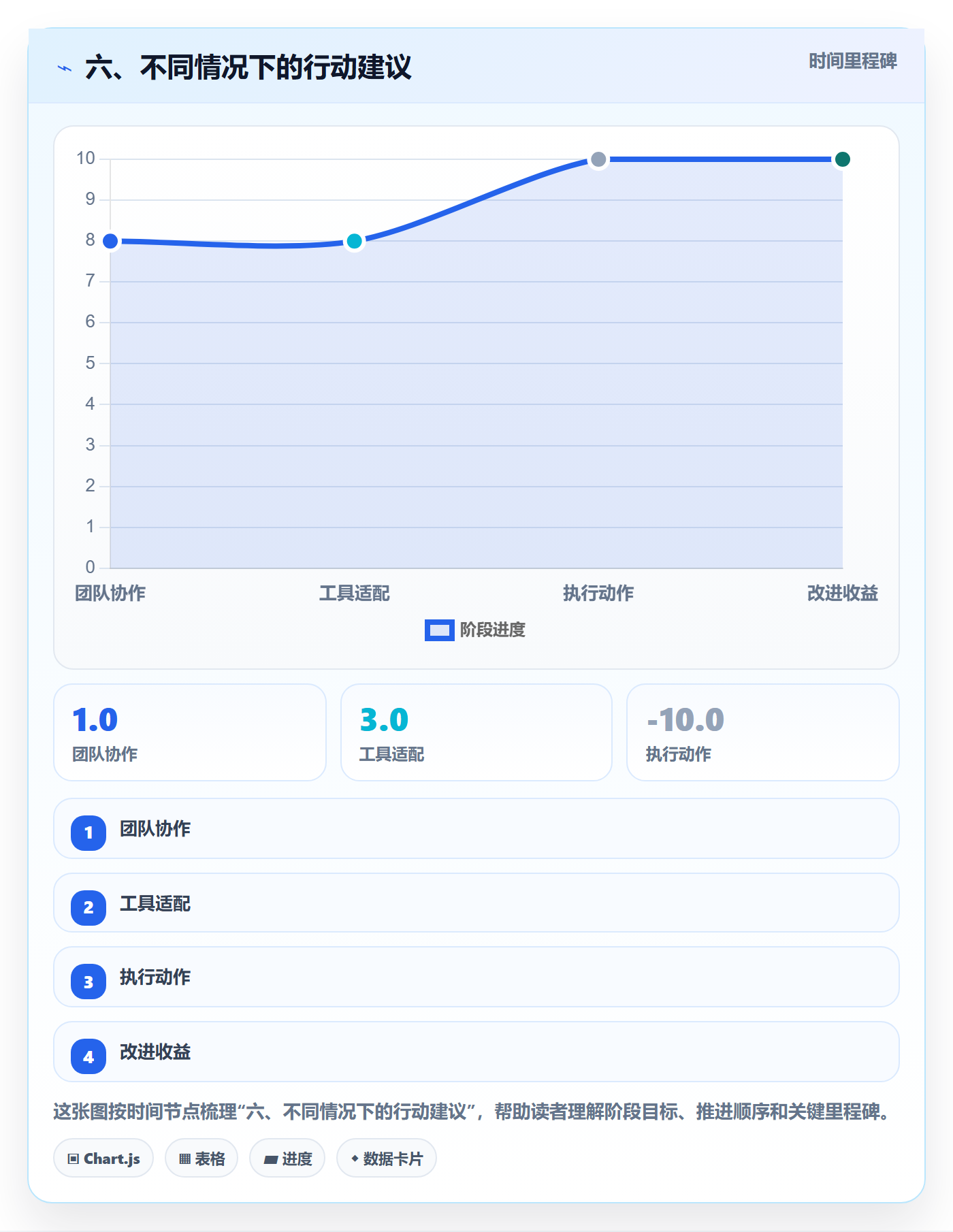The width and height of the screenshot is (953, 1232).
Task: Click the number 1 step badge
Action: tap(88, 832)
